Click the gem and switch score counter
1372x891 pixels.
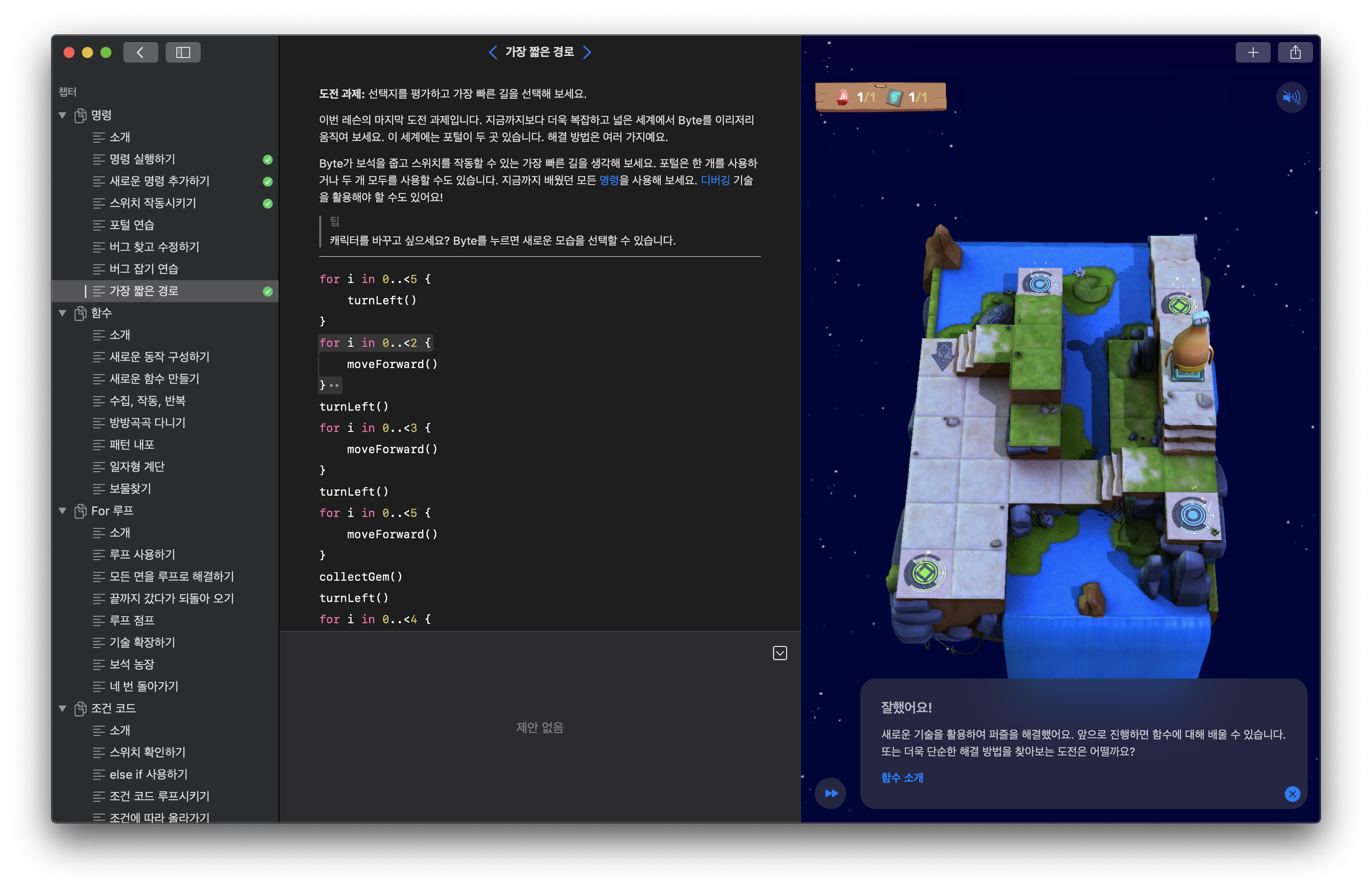880,97
